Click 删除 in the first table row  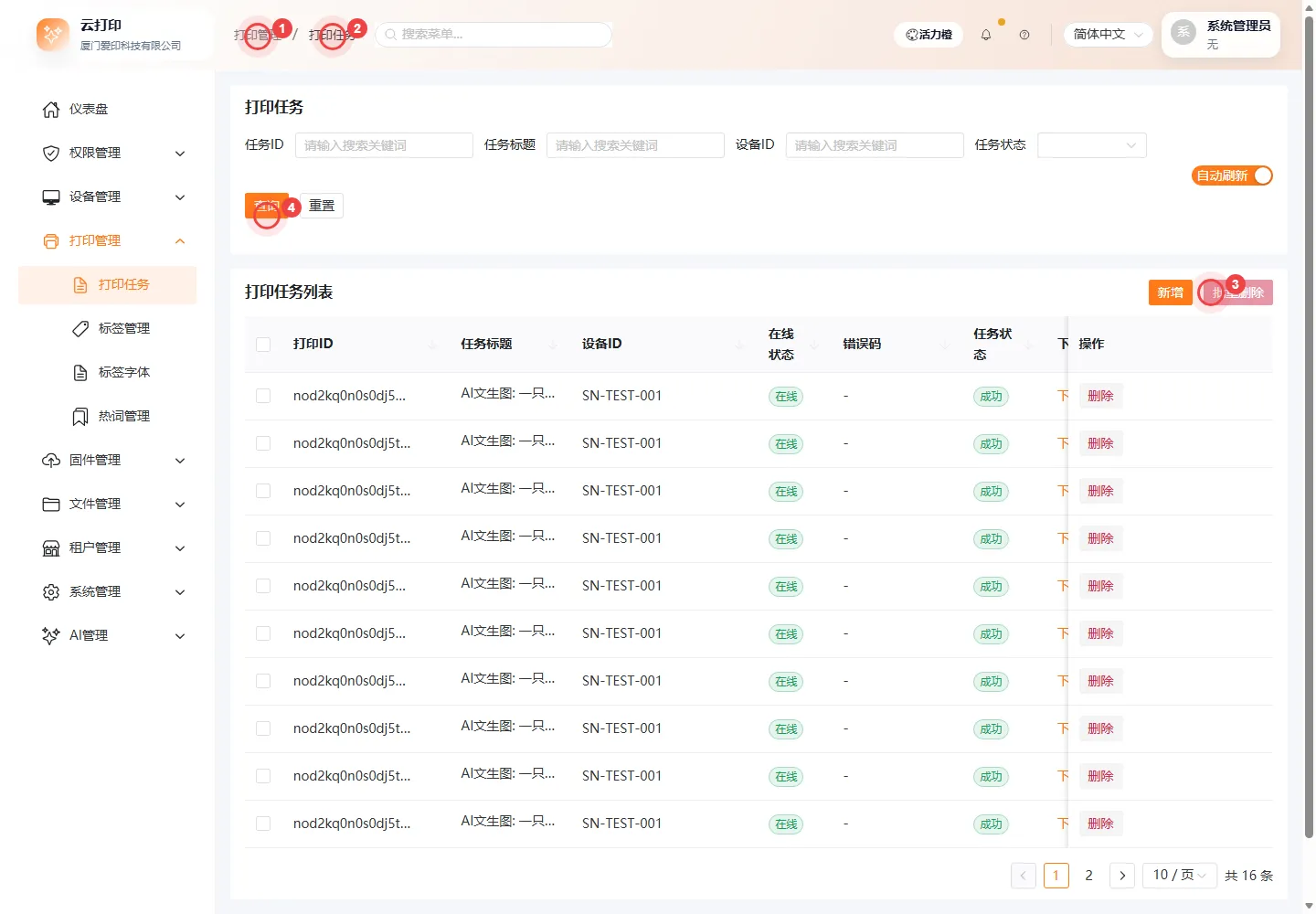pos(1100,396)
